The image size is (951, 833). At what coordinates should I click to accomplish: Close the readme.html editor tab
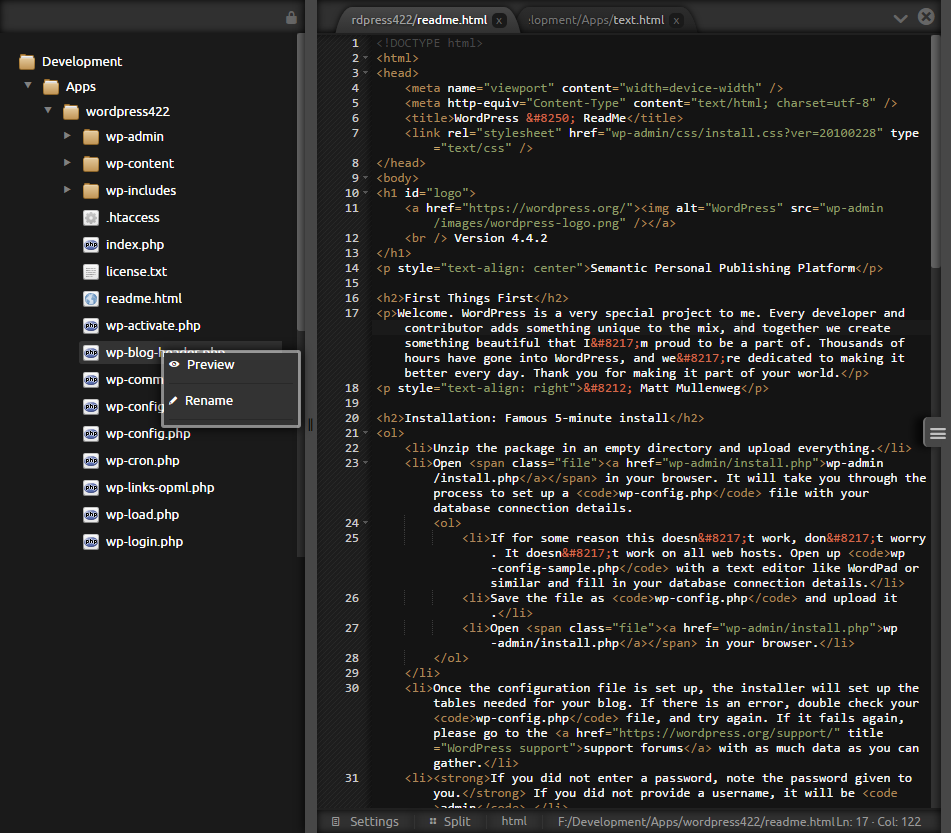pos(499,20)
